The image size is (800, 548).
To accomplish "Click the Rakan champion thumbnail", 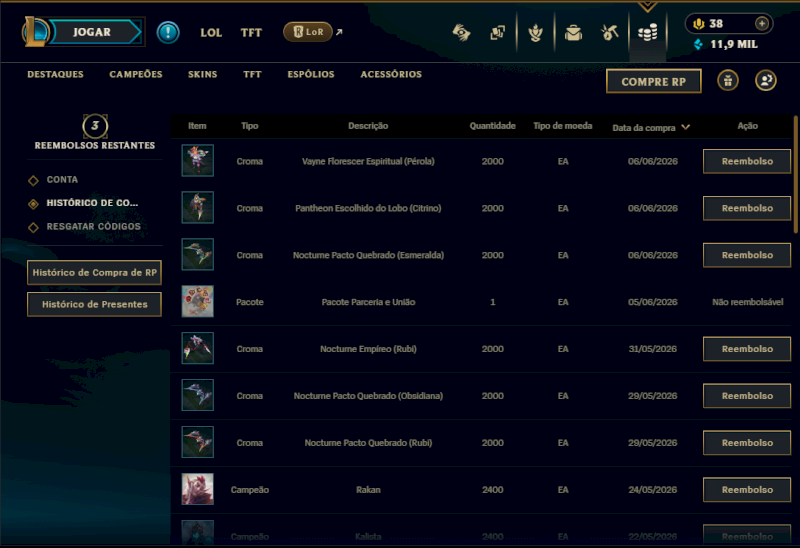I will tap(197, 489).
